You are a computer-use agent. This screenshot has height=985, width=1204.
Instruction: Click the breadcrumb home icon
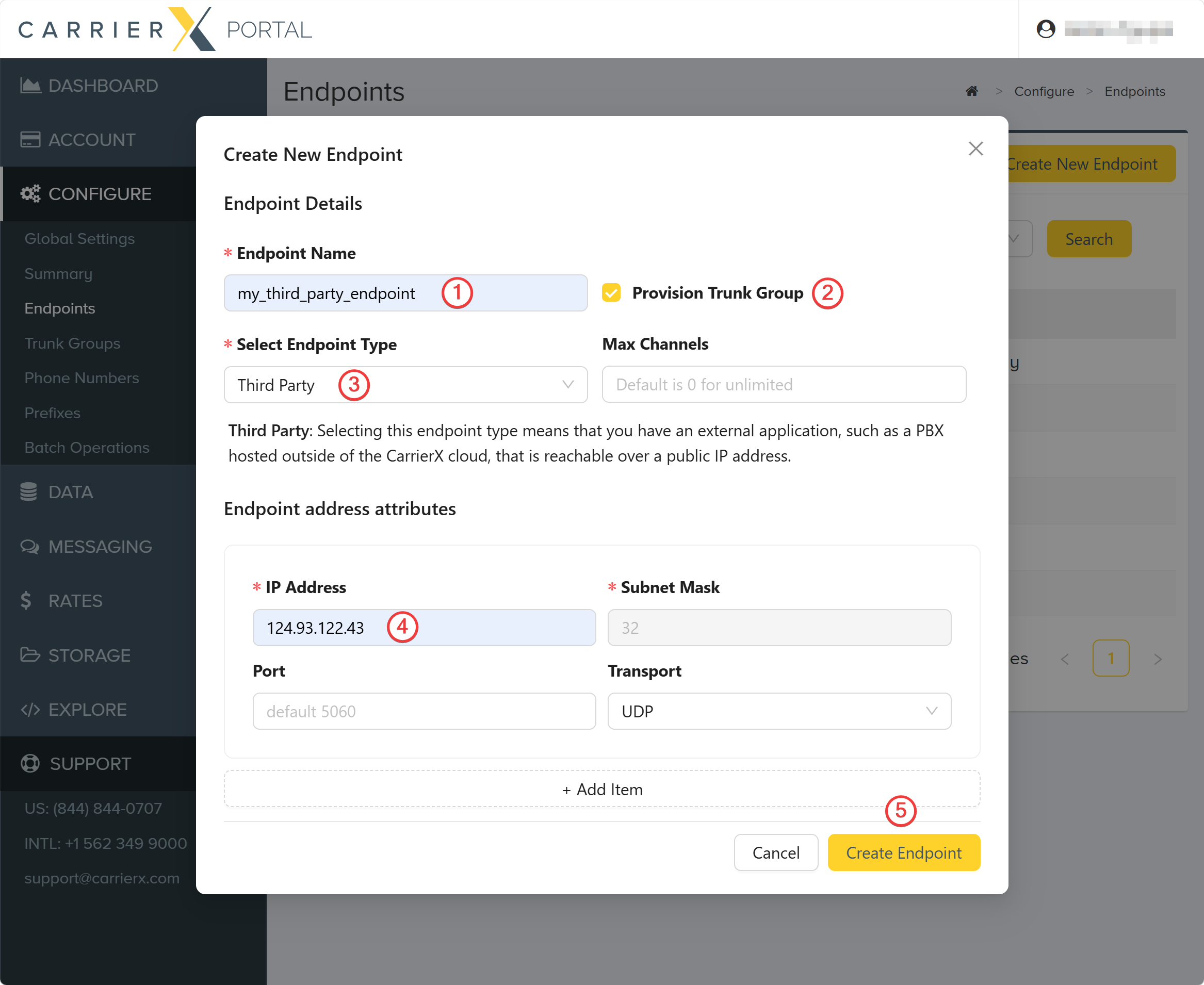pyautogui.click(x=972, y=91)
